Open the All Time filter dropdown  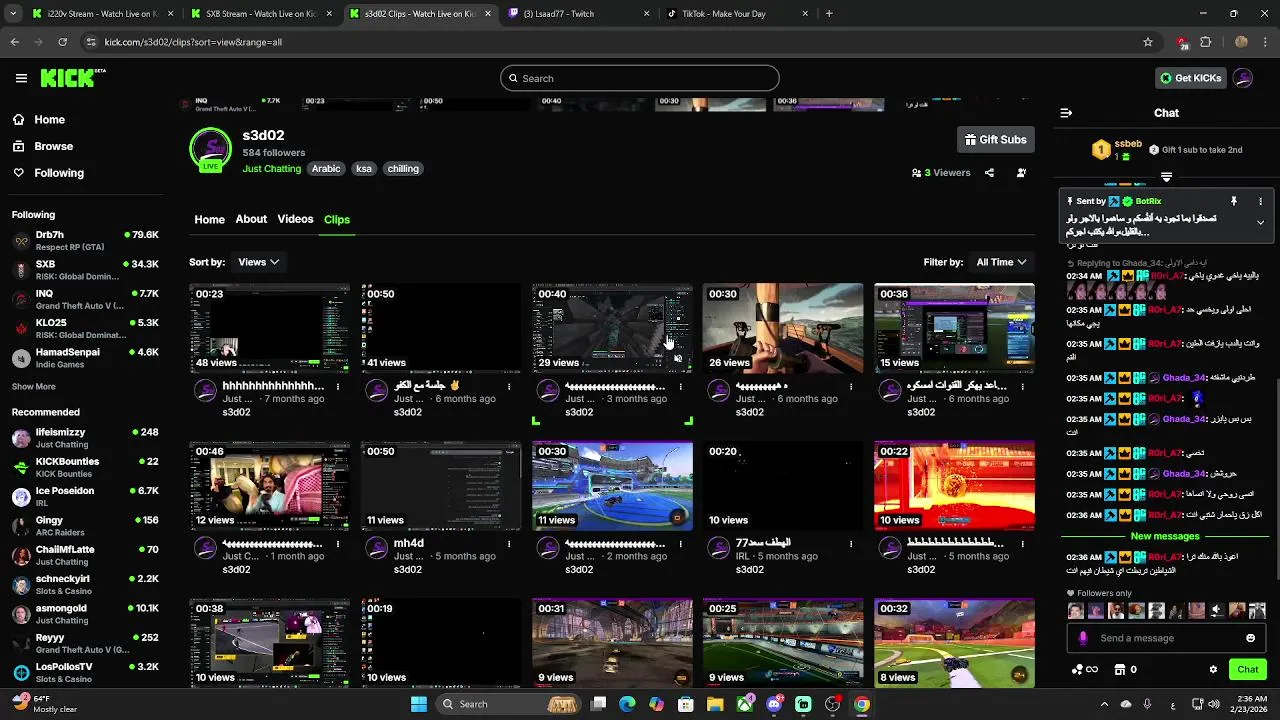(x=1001, y=262)
